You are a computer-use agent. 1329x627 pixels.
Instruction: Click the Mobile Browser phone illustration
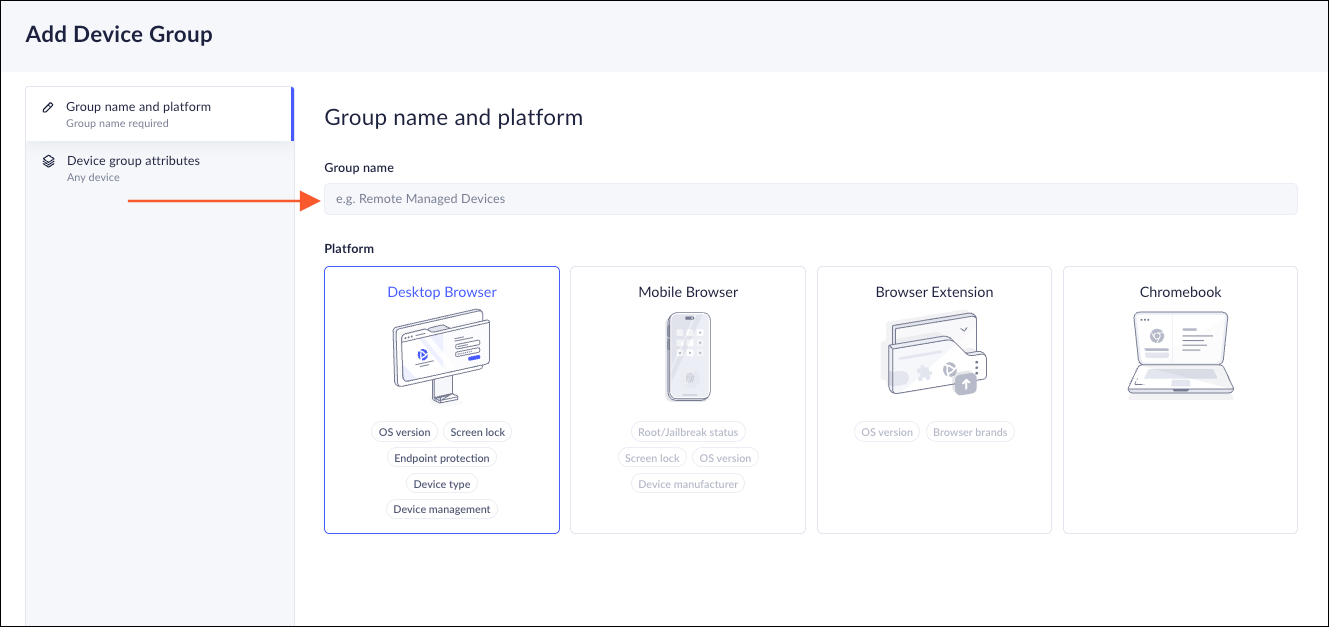coord(688,355)
